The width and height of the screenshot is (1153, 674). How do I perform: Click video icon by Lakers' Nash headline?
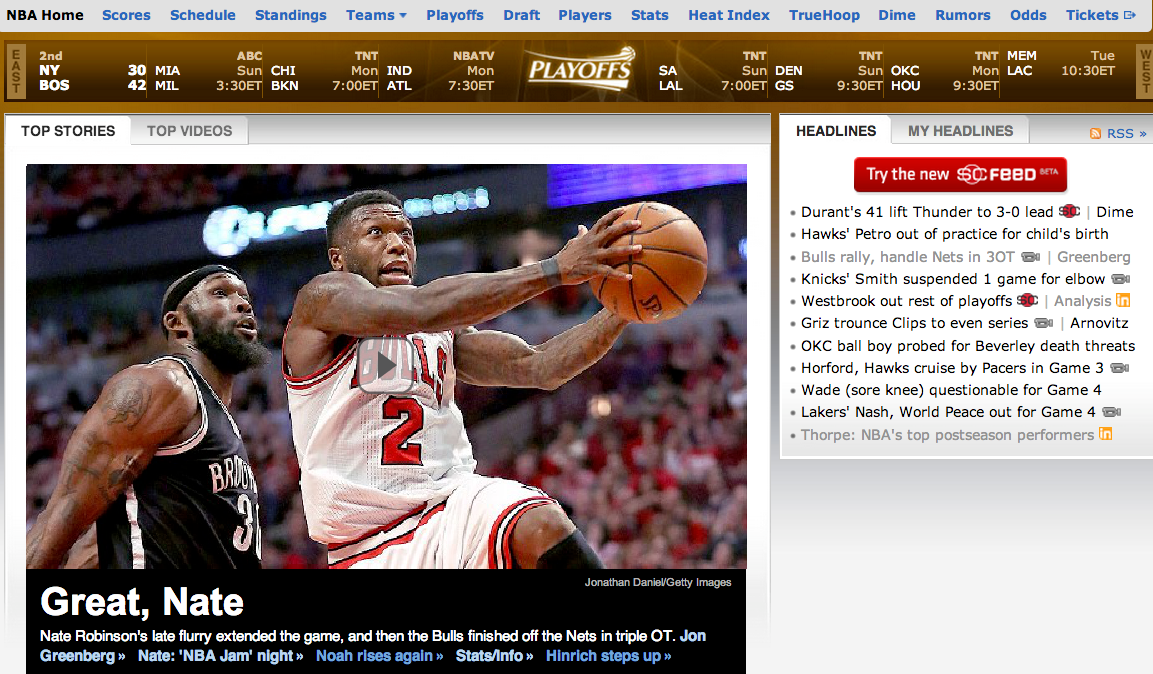[1112, 412]
